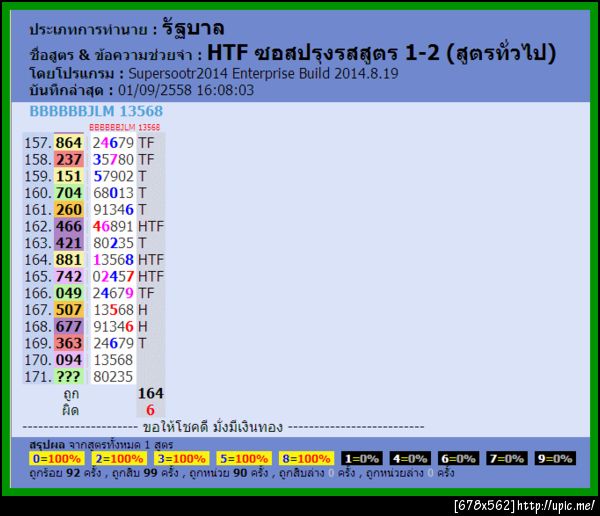The width and height of the screenshot is (600, 516).
Task: Click prediction 68013 in row 160
Action: point(113,193)
